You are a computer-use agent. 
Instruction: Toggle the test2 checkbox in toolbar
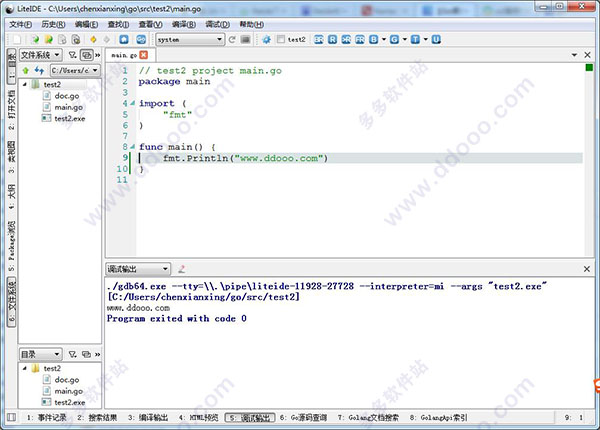(x=281, y=39)
